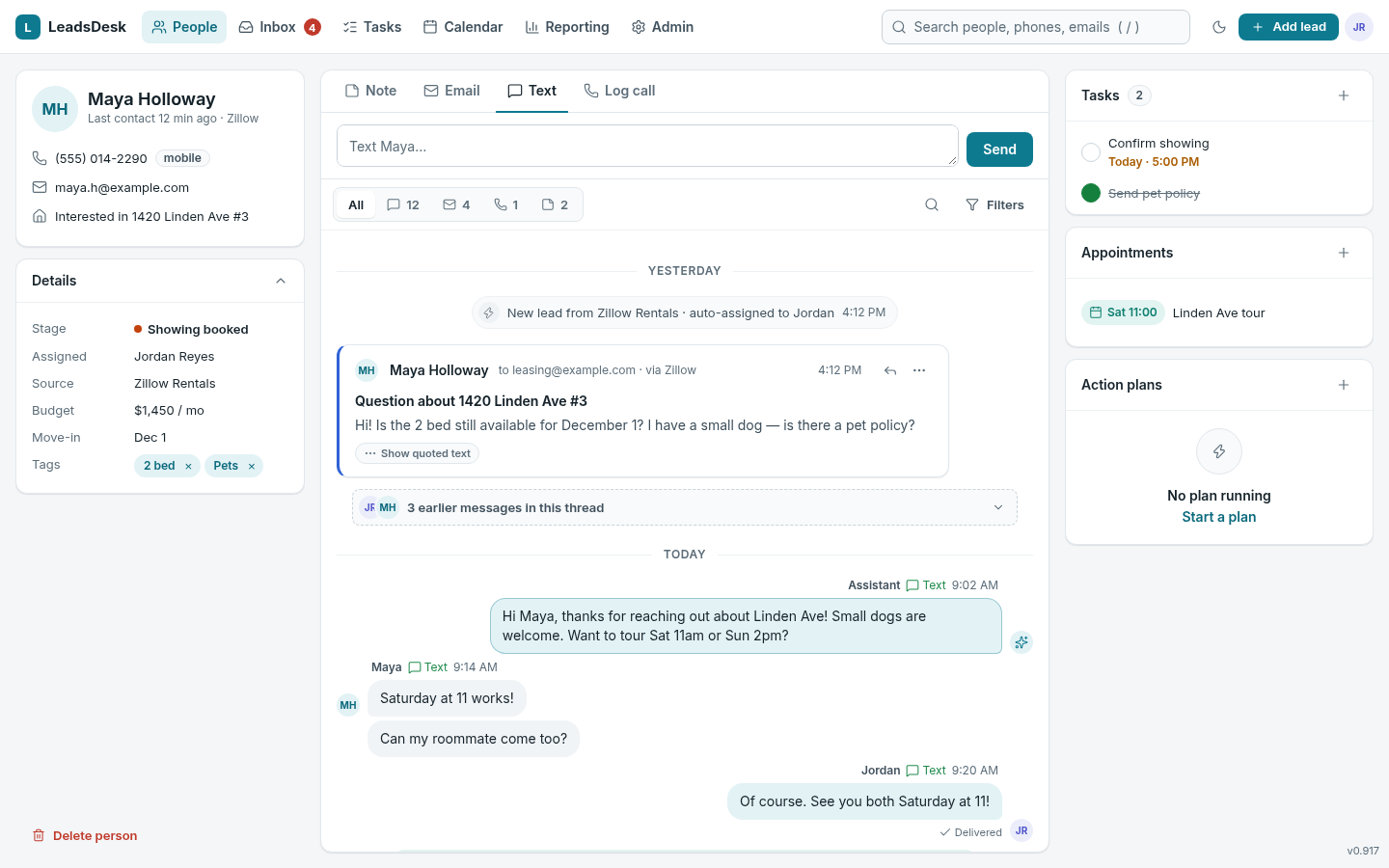1389x868 pixels.
Task: Open the Calendar page
Action: point(463,27)
